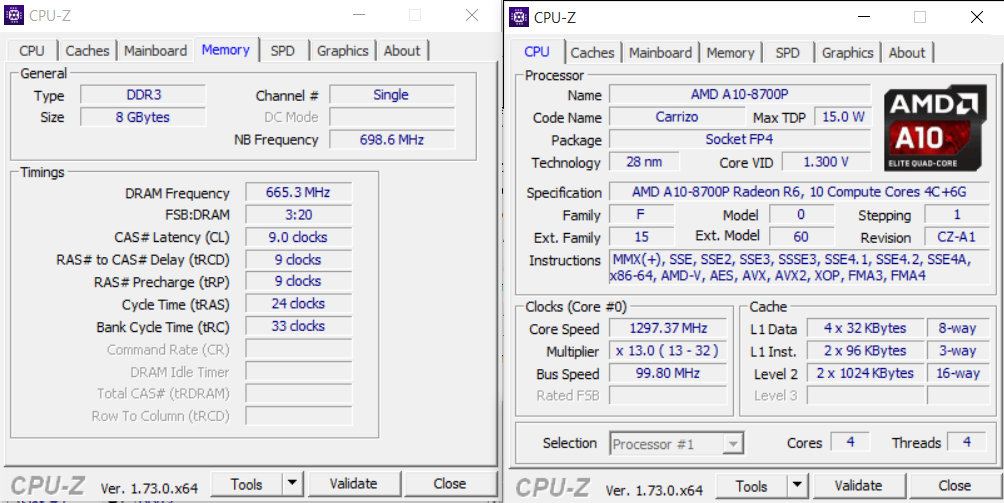Click the Instructions list text
The image size is (1004, 503).
click(799, 268)
